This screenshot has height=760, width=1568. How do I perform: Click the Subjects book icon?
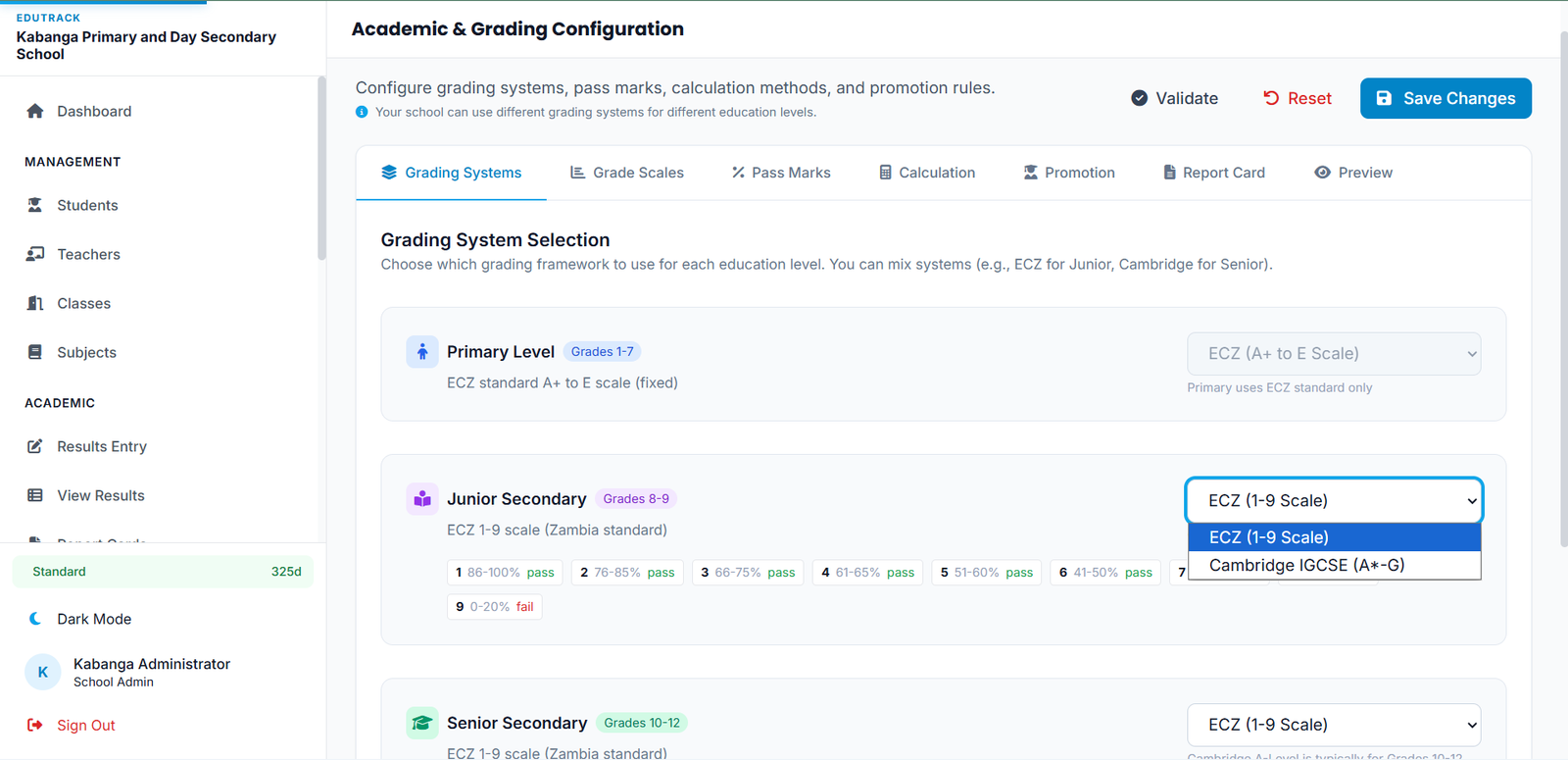[35, 352]
